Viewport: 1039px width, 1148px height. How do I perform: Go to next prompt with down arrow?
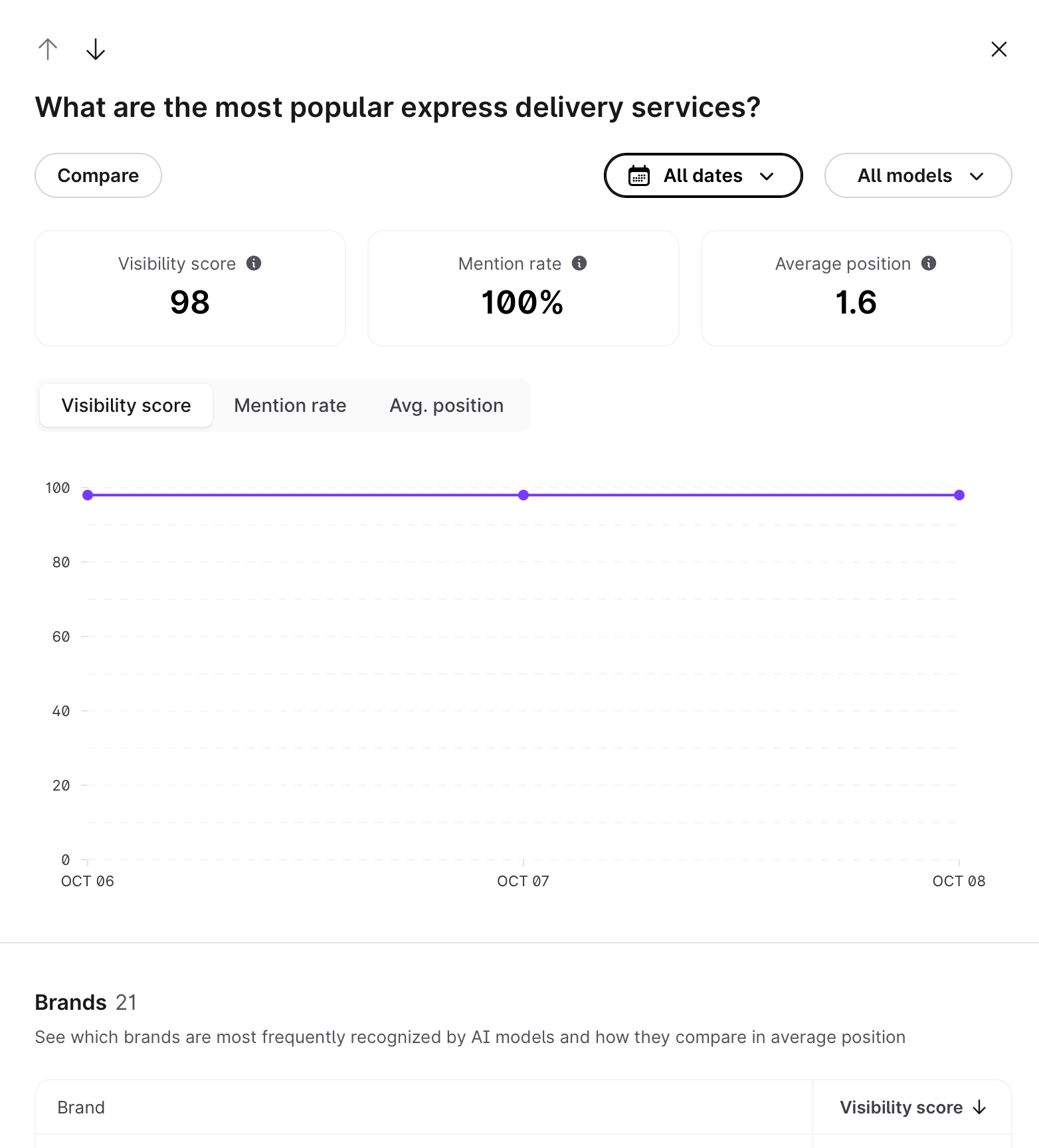tap(96, 49)
